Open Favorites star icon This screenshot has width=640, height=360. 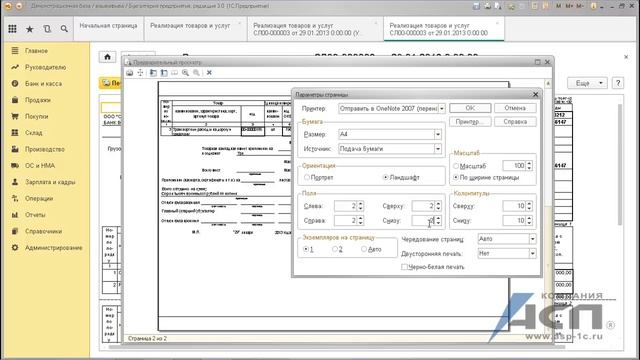pos(30,29)
